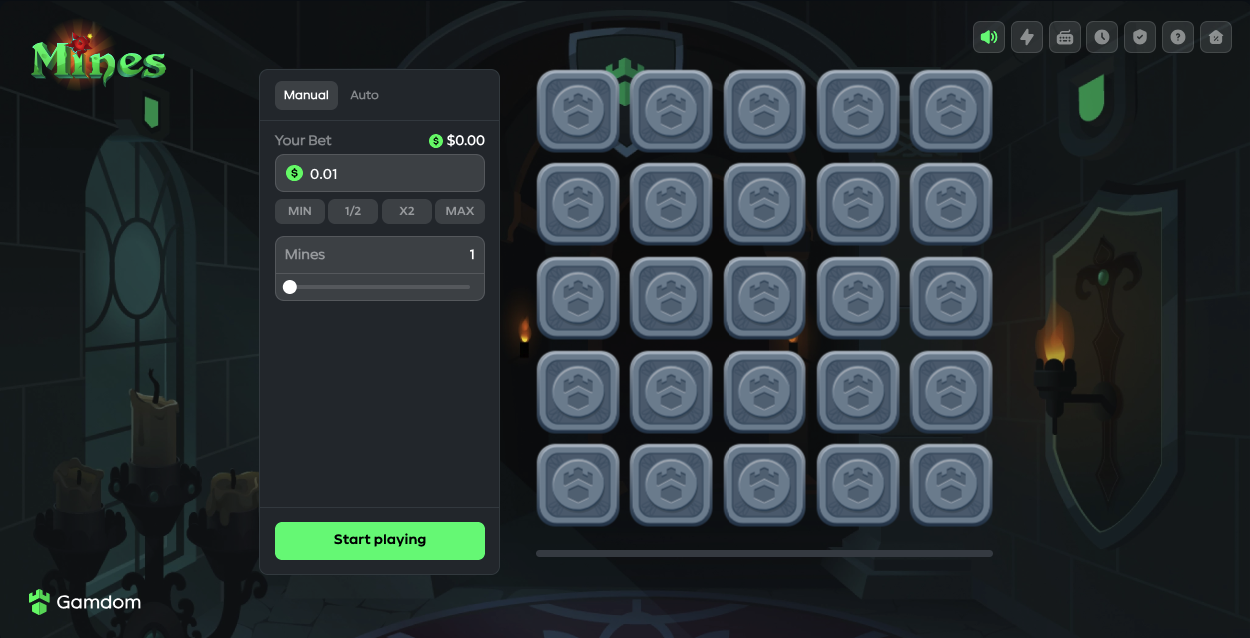
Task: Open keyboard hotkeys settings
Action: point(1065,37)
